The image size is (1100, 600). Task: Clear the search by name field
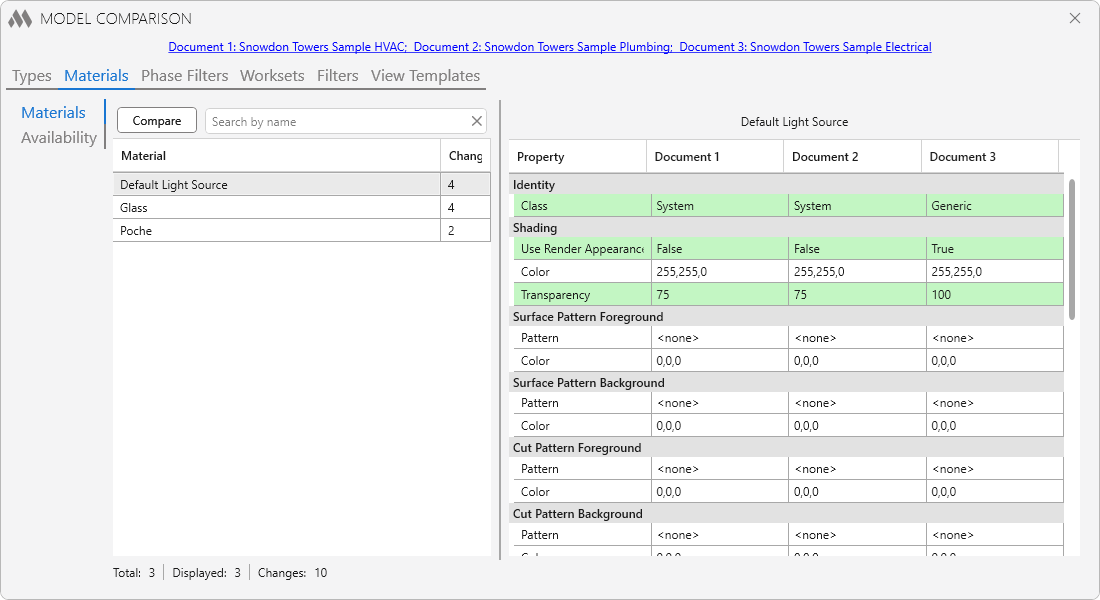[476, 121]
